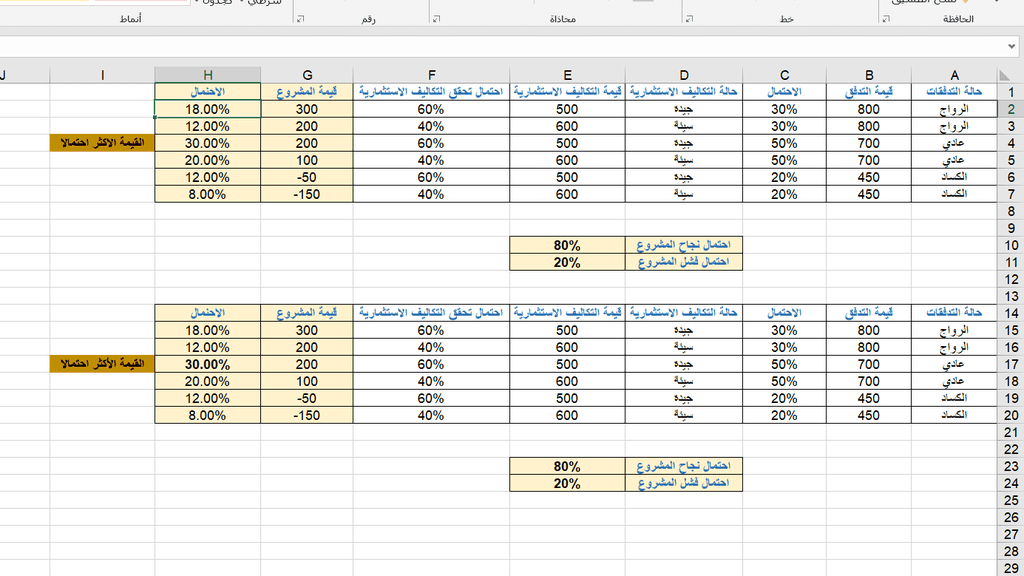
Task: Click cell H7 with 8.00% in row 7
Action: 208,194
